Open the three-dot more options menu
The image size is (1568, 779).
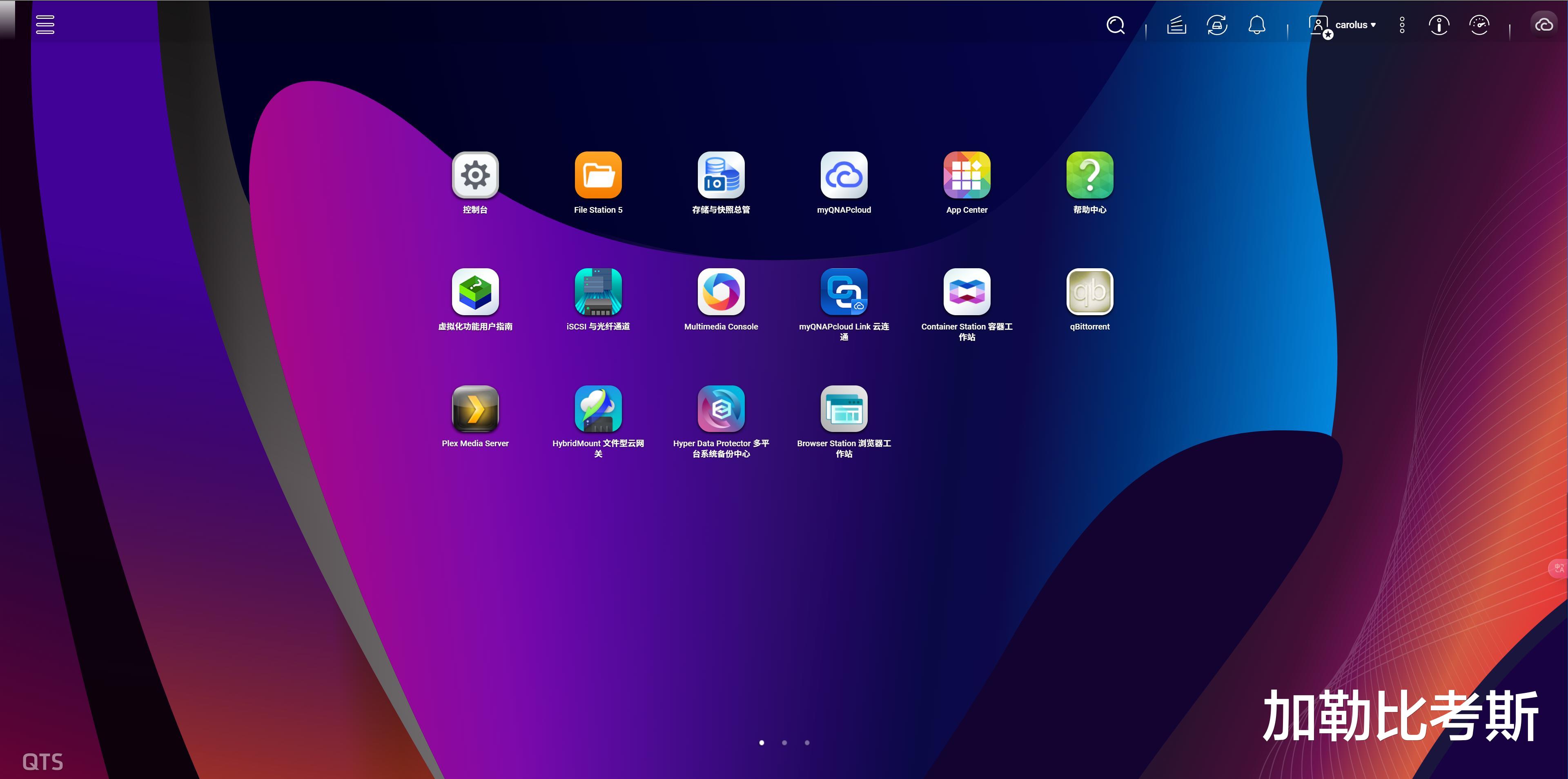[x=1402, y=25]
